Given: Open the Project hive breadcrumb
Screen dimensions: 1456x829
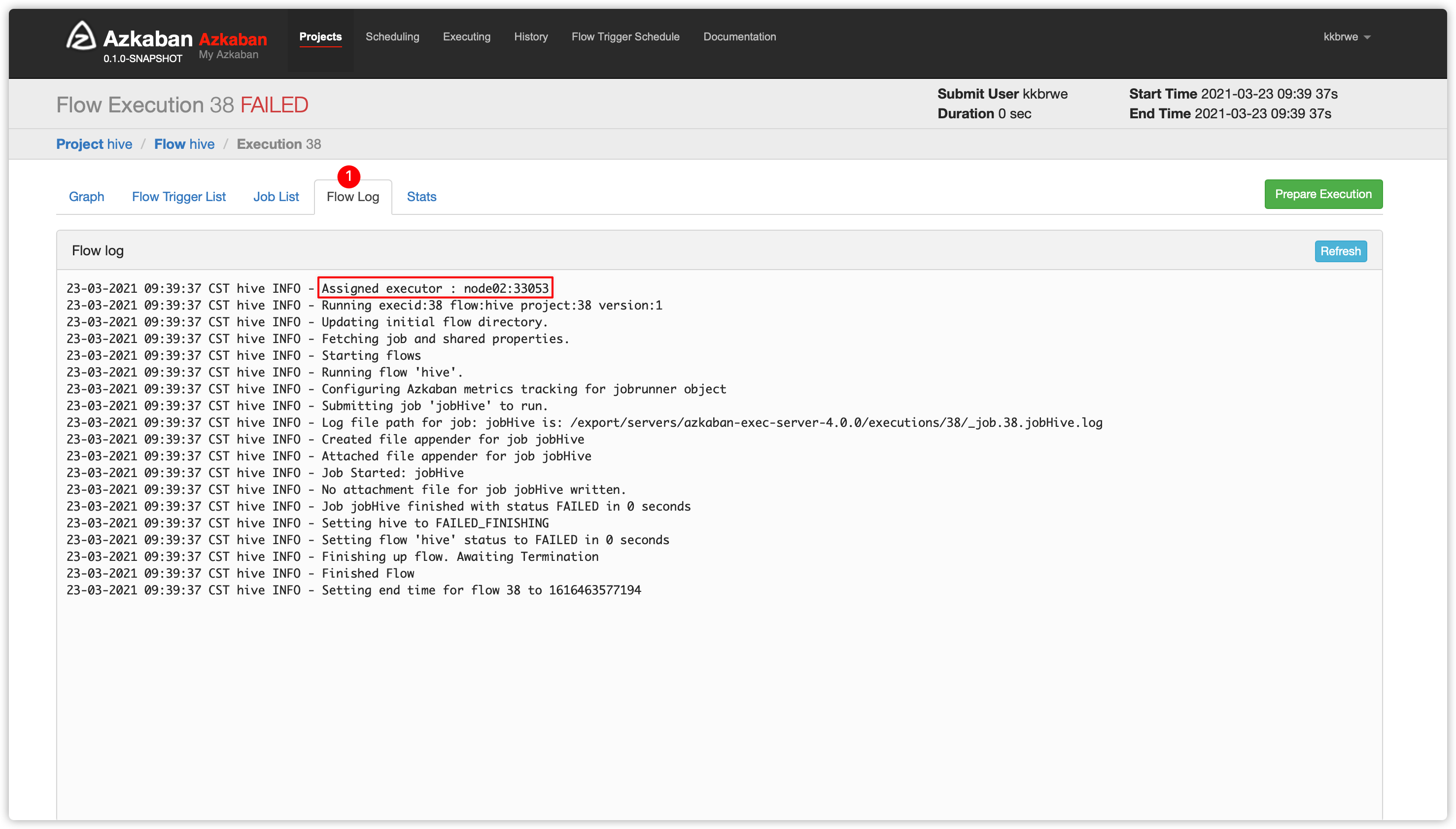Looking at the screenshot, I should click(94, 144).
